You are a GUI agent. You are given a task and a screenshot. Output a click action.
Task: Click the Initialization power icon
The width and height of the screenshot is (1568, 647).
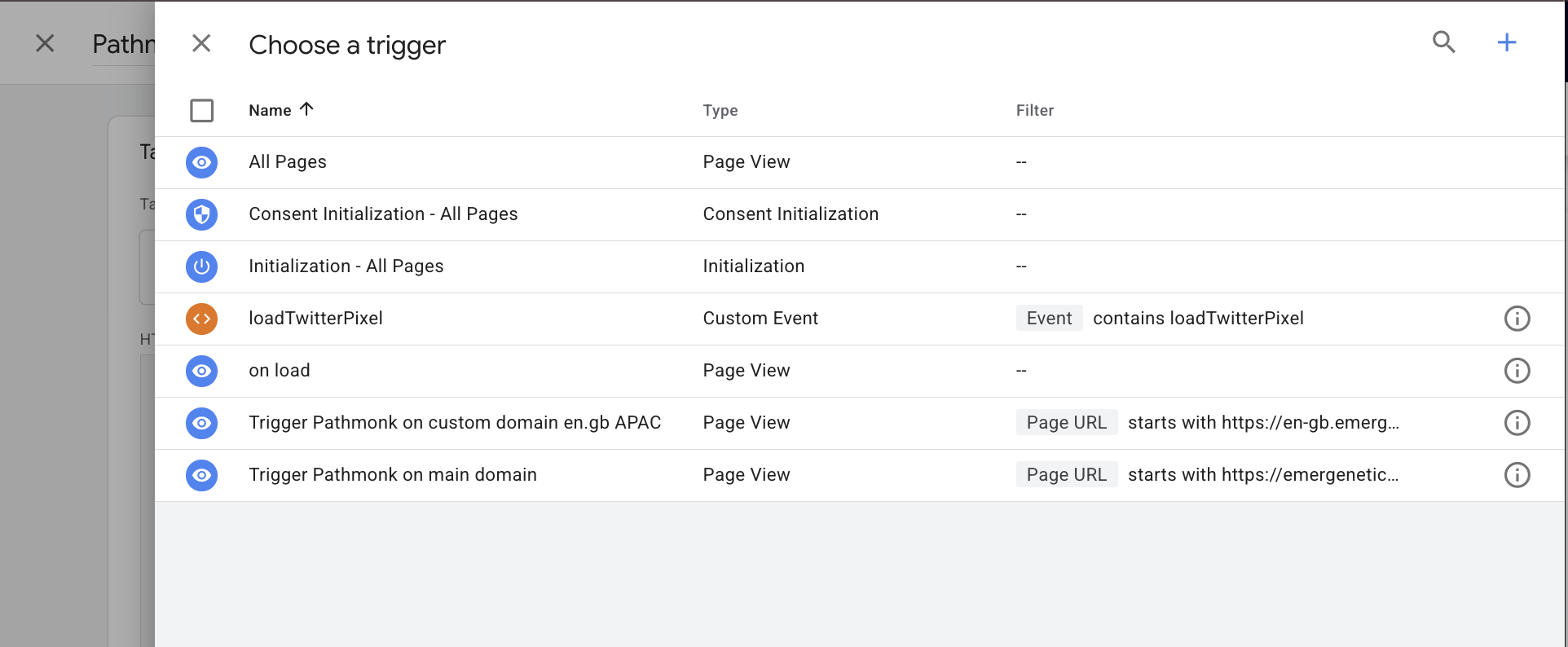[x=201, y=266]
